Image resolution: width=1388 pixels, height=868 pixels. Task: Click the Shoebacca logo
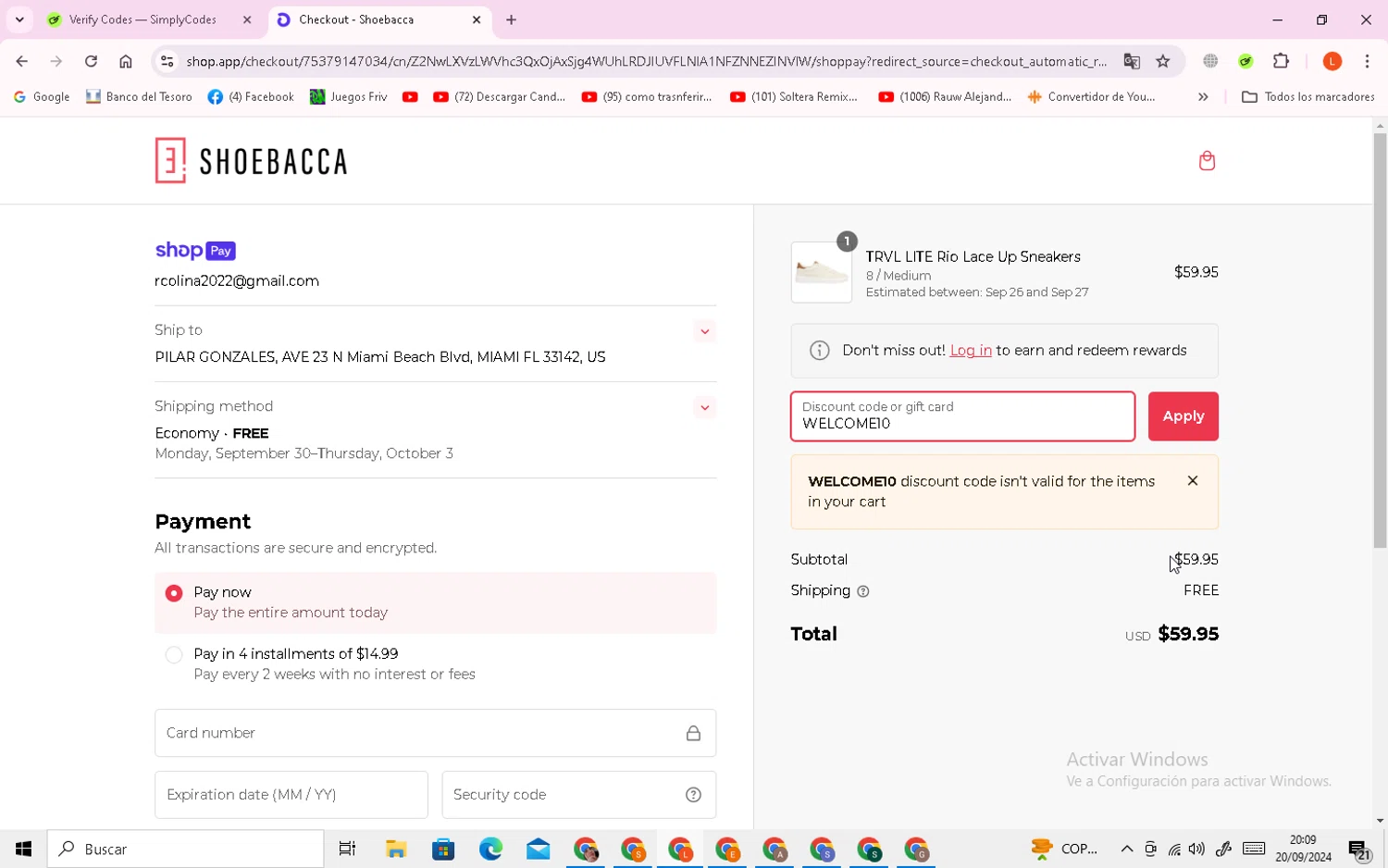tap(251, 161)
